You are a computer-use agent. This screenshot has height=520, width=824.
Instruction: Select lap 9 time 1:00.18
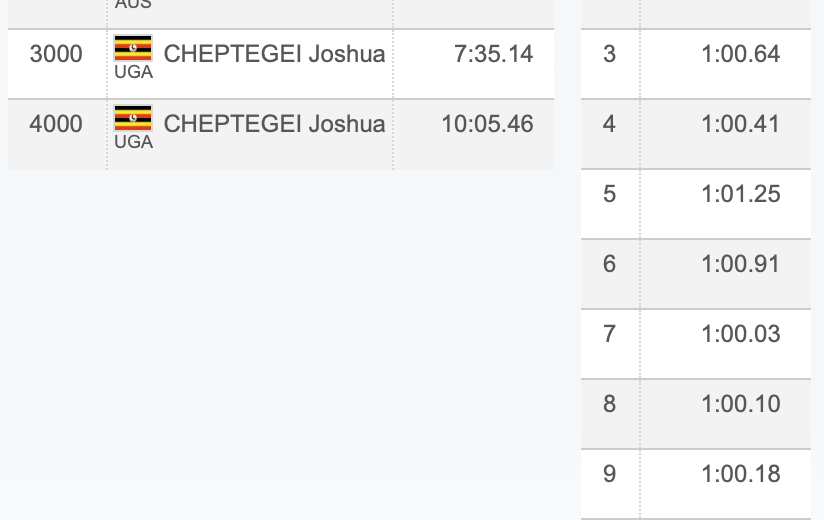(740, 474)
